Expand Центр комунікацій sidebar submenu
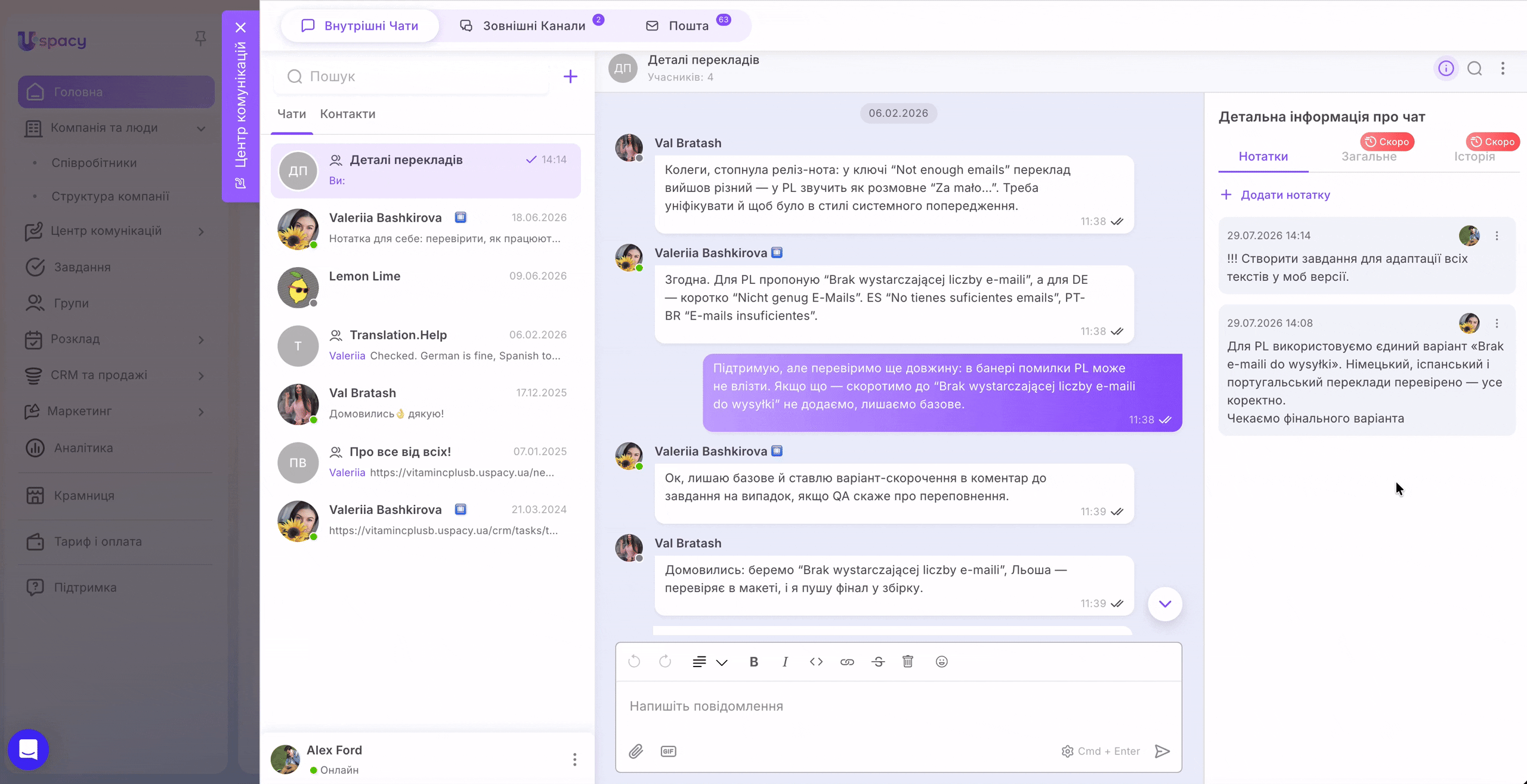1527x784 pixels. pos(201,231)
